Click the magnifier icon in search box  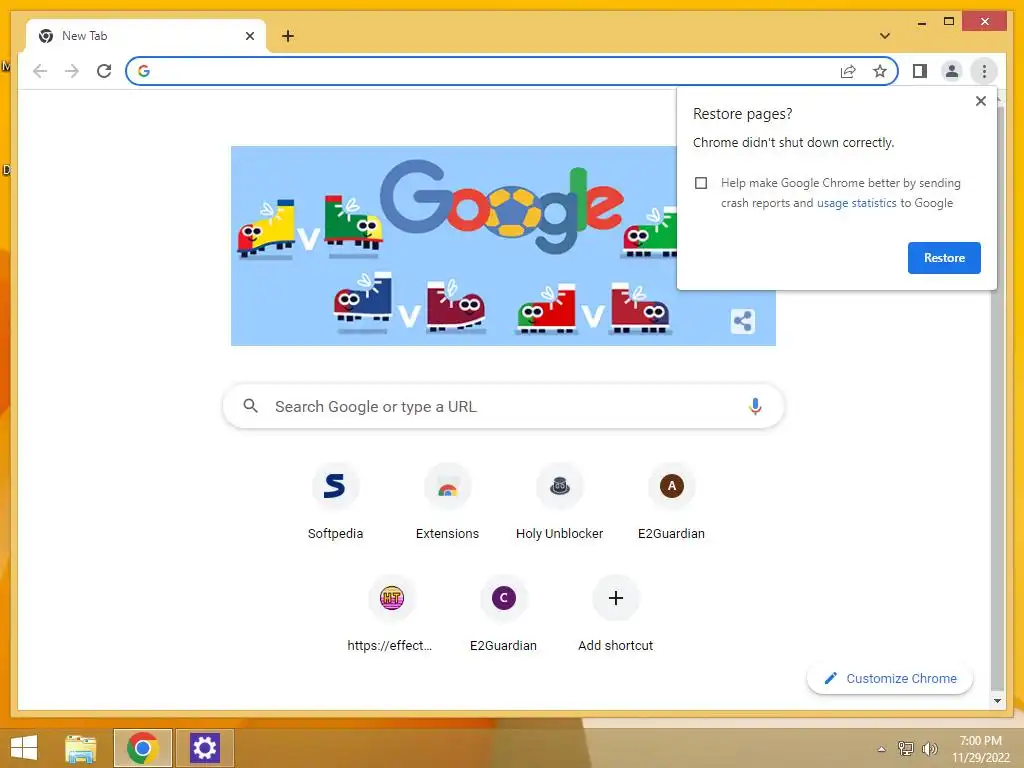250,406
